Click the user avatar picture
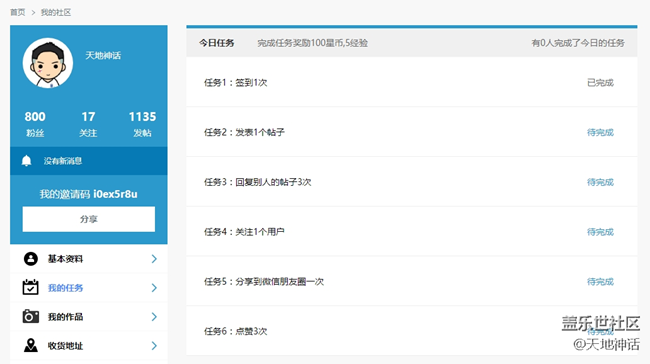The height and width of the screenshot is (364, 650). click(48, 63)
